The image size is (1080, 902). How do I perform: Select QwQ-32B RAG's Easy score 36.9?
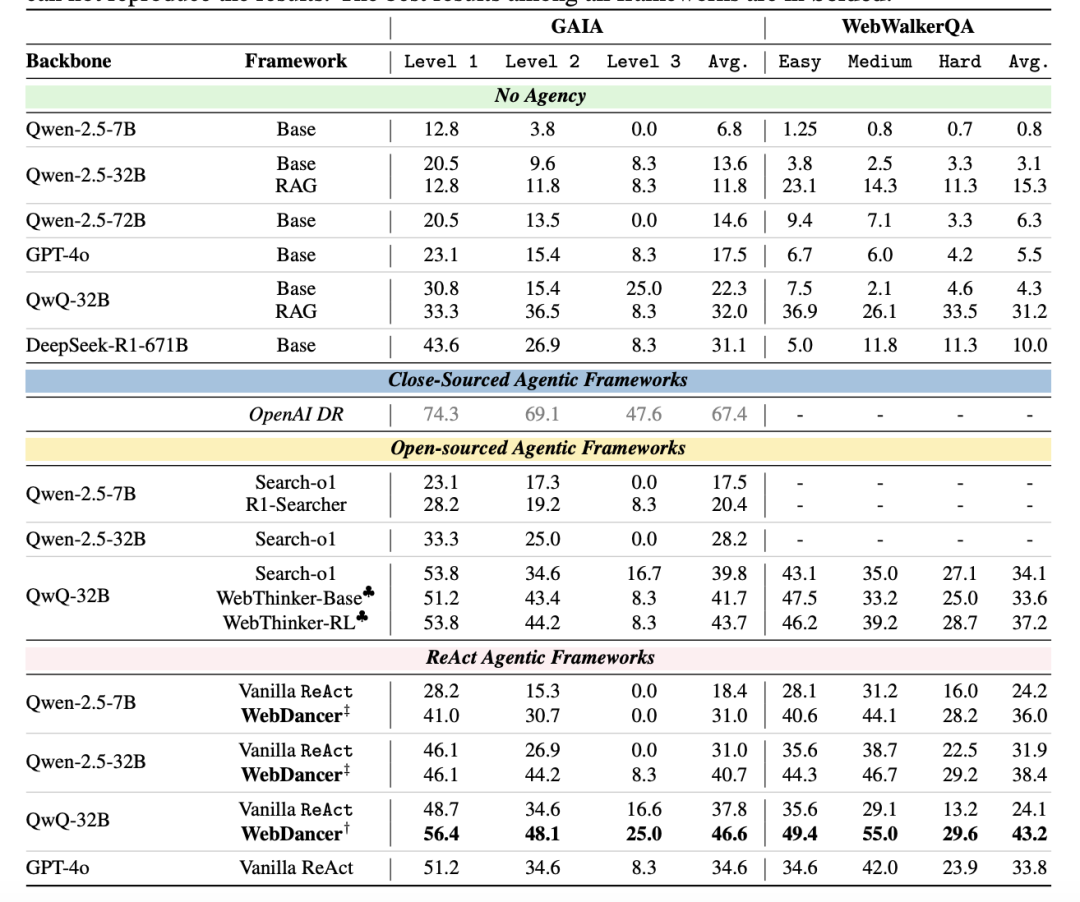pyautogui.click(x=800, y=311)
